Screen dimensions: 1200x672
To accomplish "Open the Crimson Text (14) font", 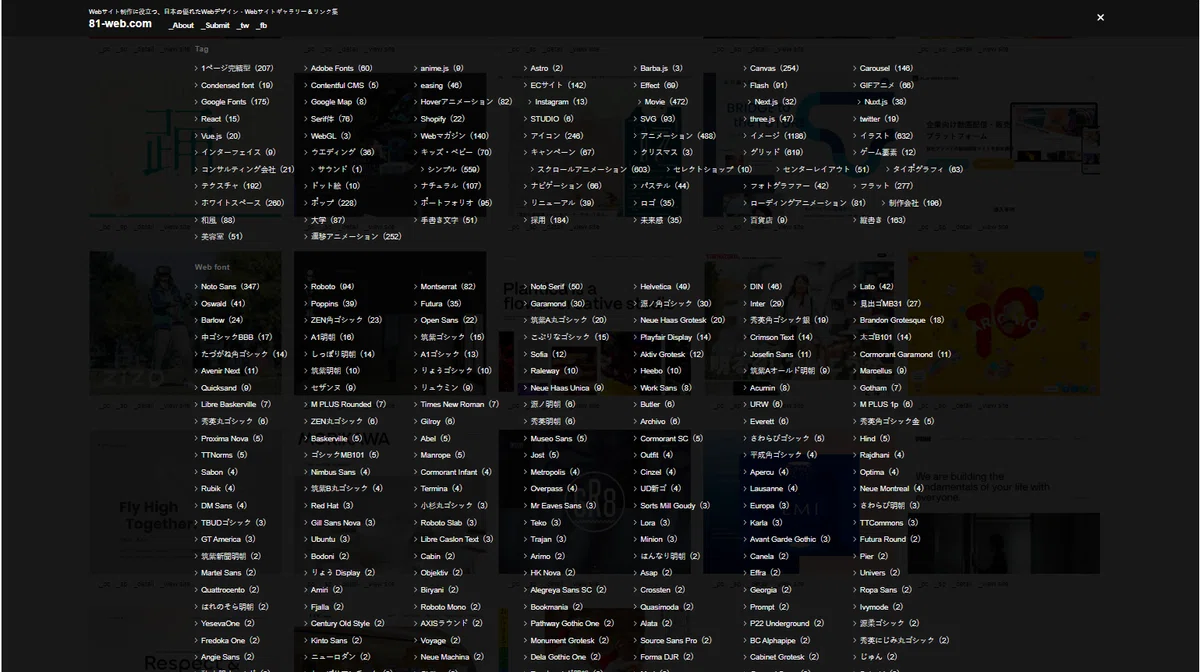I will point(781,338).
